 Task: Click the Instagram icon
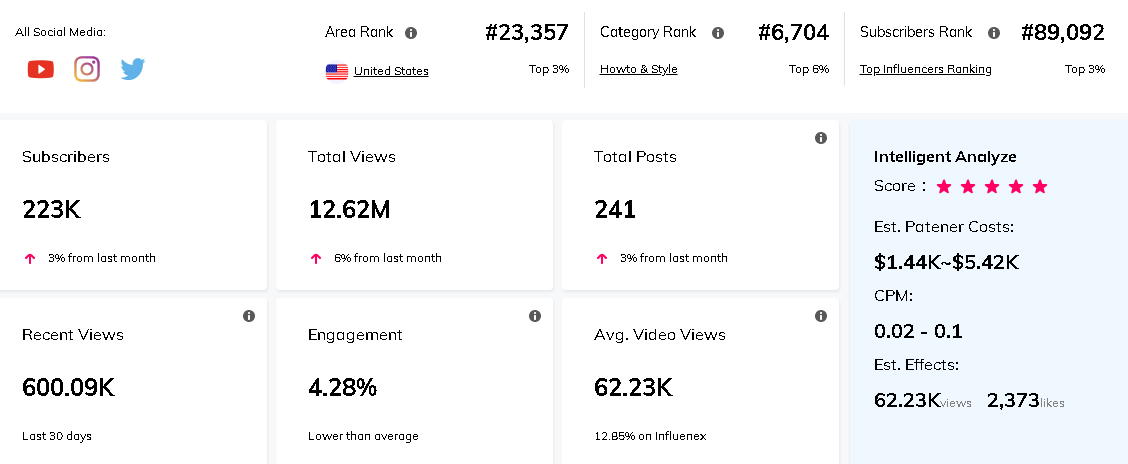87,69
